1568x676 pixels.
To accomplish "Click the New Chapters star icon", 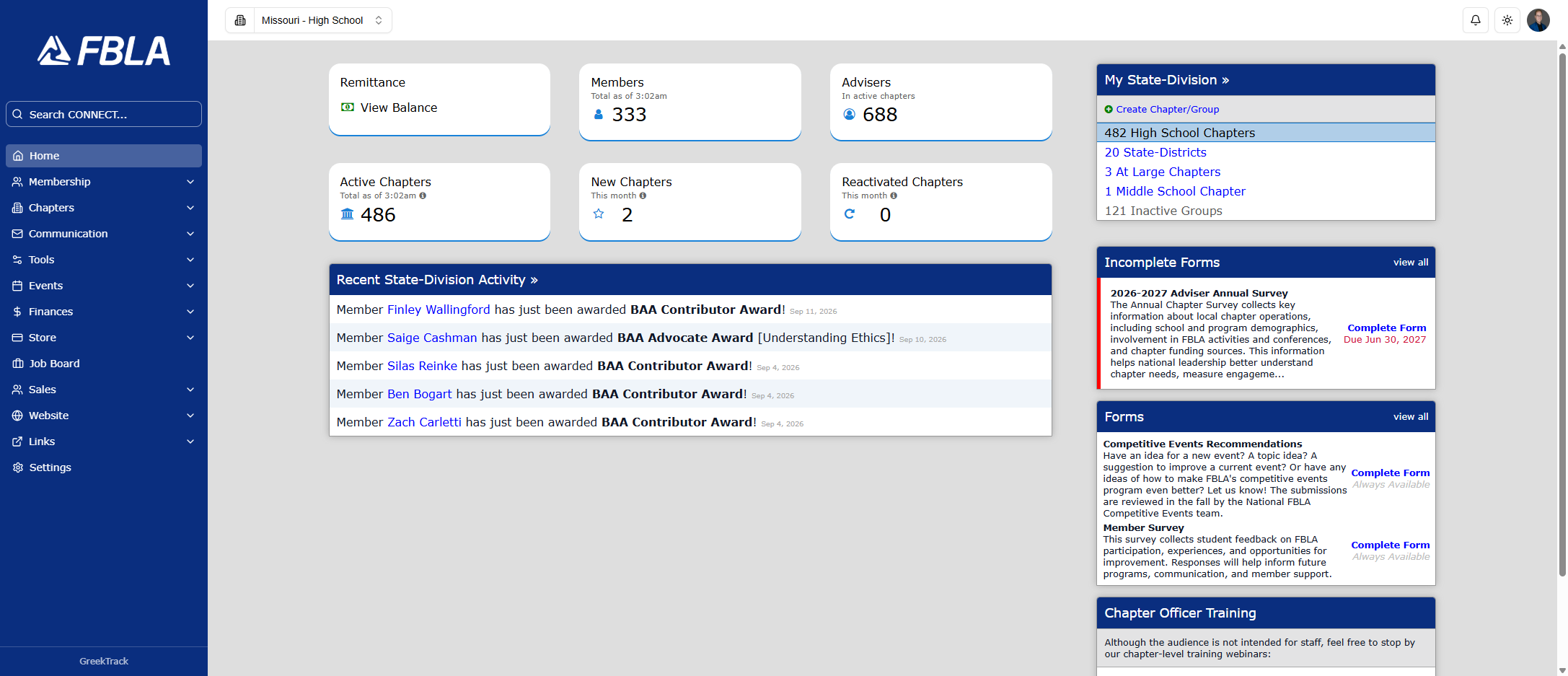I will (598, 214).
